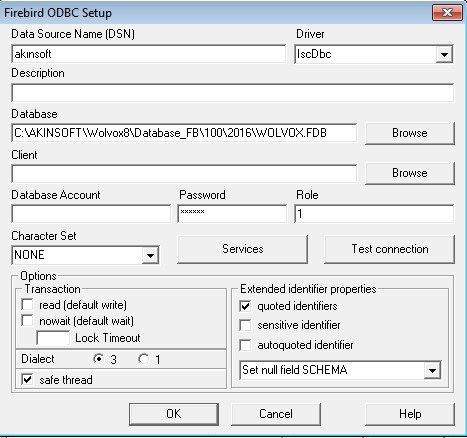Click Browse next to Database path
Image resolution: width=467 pixels, height=438 pixels.
tap(410, 133)
